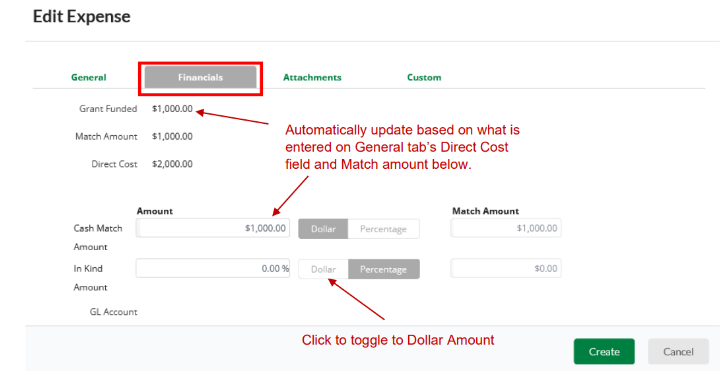Screen dimensions: 725x377
Task: Toggle In Kind to Dollar
Action: pos(323,269)
